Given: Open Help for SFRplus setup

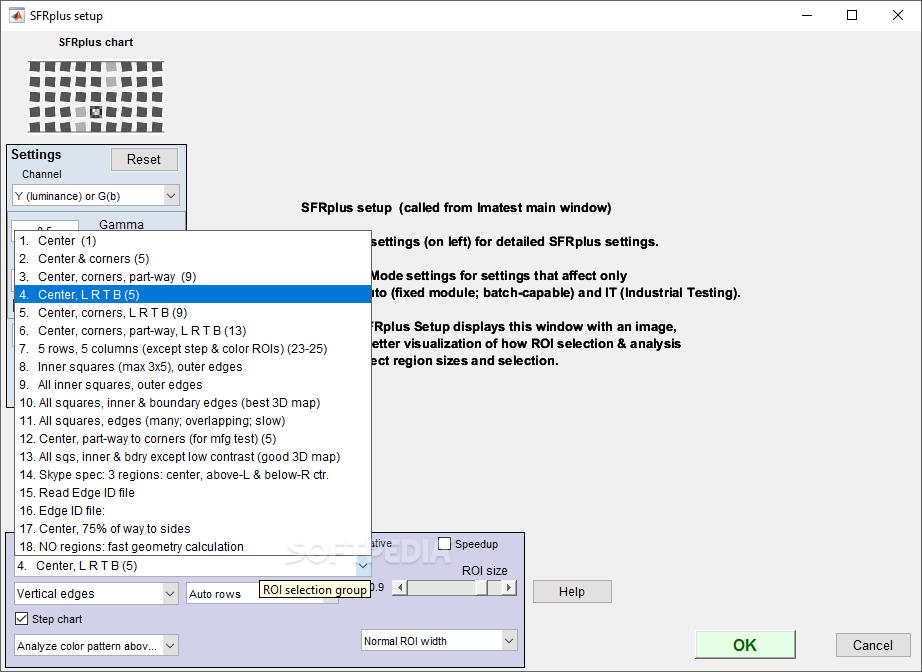Looking at the screenshot, I should 572,591.
